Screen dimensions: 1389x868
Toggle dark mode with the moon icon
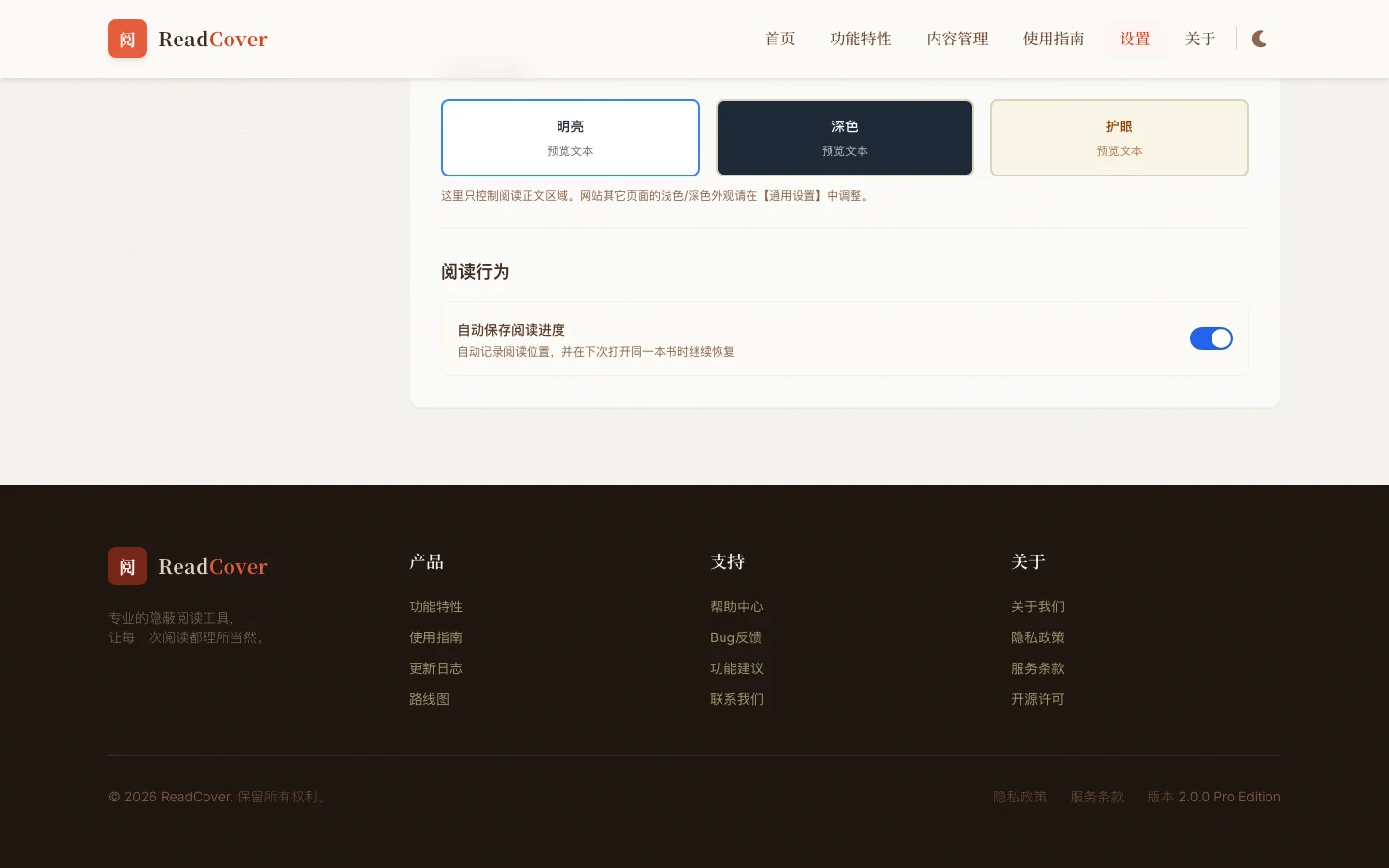(1260, 39)
